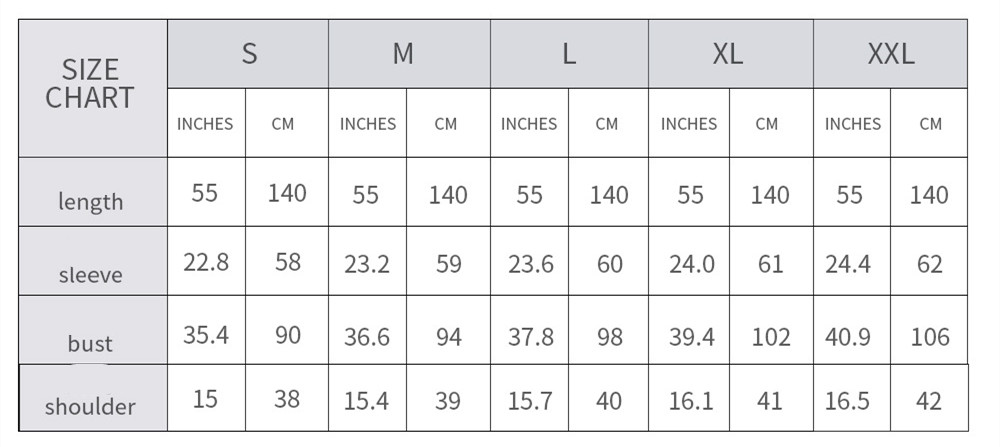Select the M size column header
The height and width of the screenshot is (447, 1000).
click(x=409, y=54)
